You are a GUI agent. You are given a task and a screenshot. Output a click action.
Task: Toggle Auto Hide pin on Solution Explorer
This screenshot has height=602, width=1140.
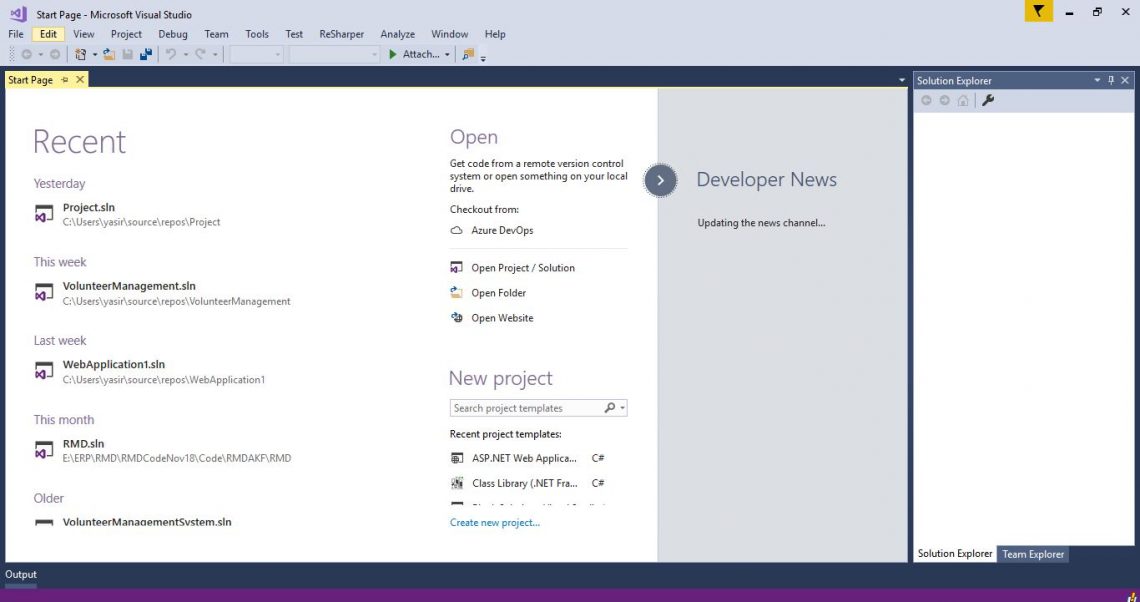1111,81
